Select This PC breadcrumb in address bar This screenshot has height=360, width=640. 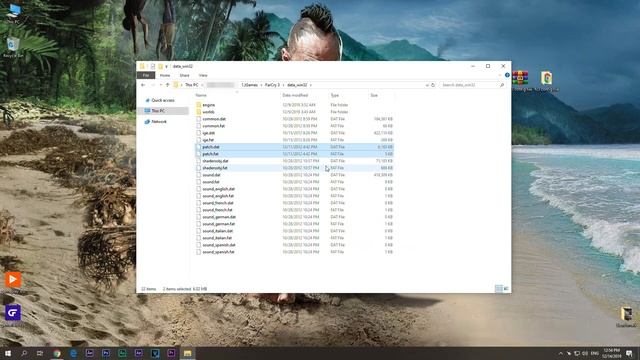click(x=191, y=85)
